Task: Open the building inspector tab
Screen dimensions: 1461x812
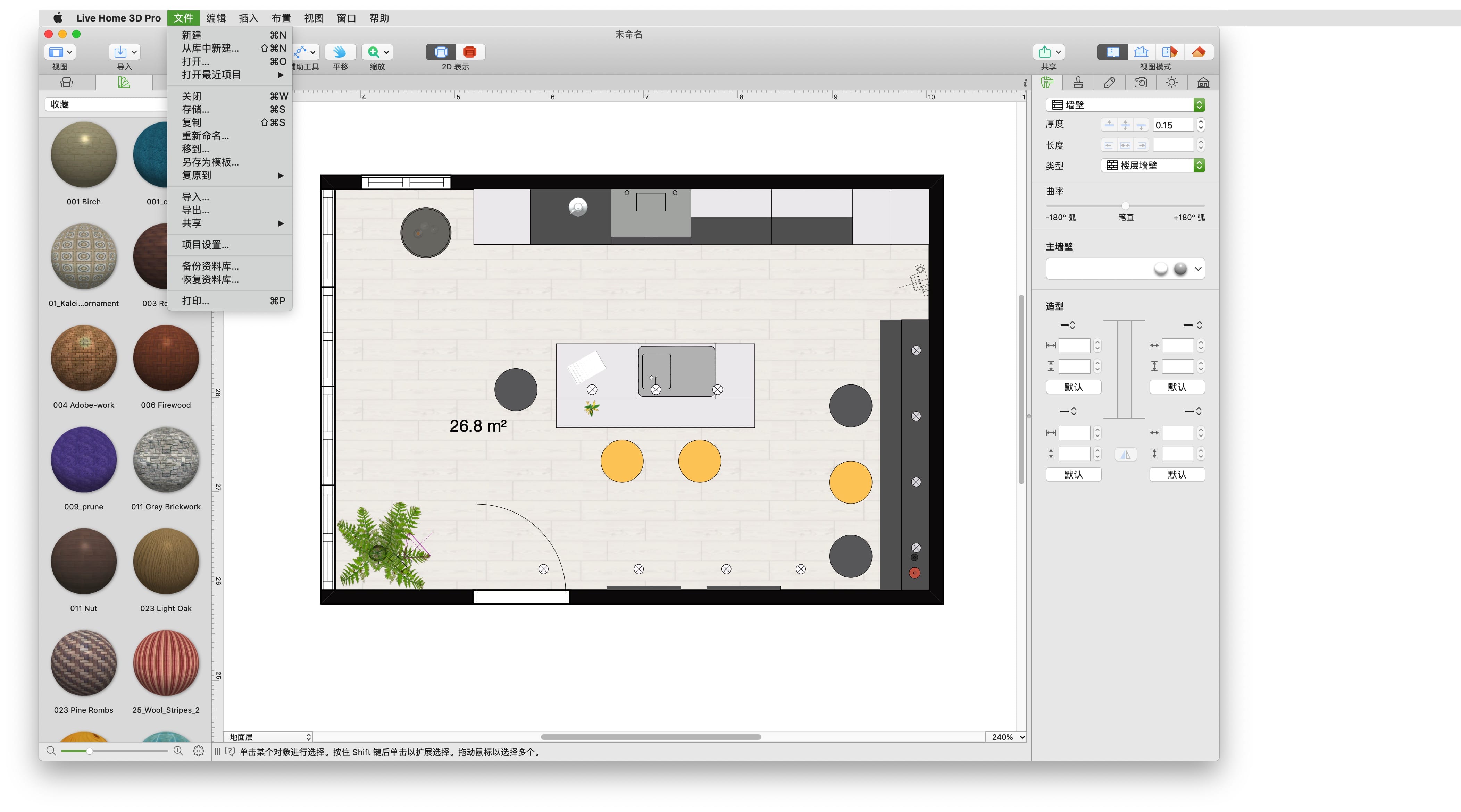Action: tap(1203, 83)
